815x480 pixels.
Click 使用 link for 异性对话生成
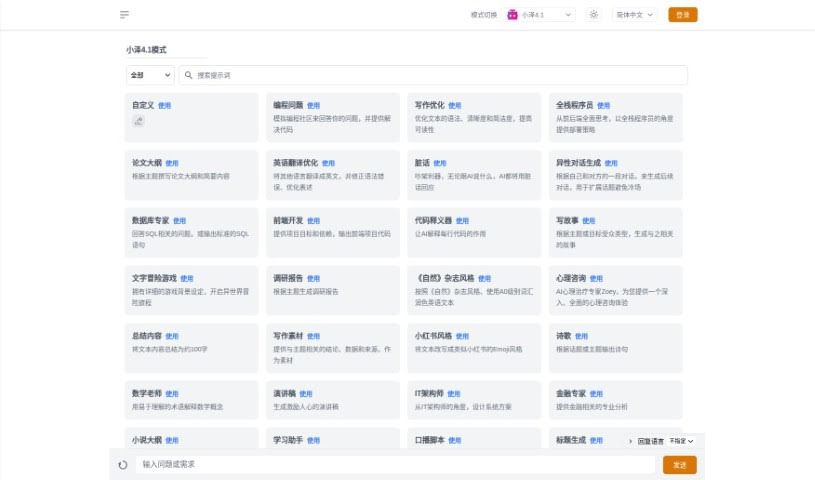(611, 163)
